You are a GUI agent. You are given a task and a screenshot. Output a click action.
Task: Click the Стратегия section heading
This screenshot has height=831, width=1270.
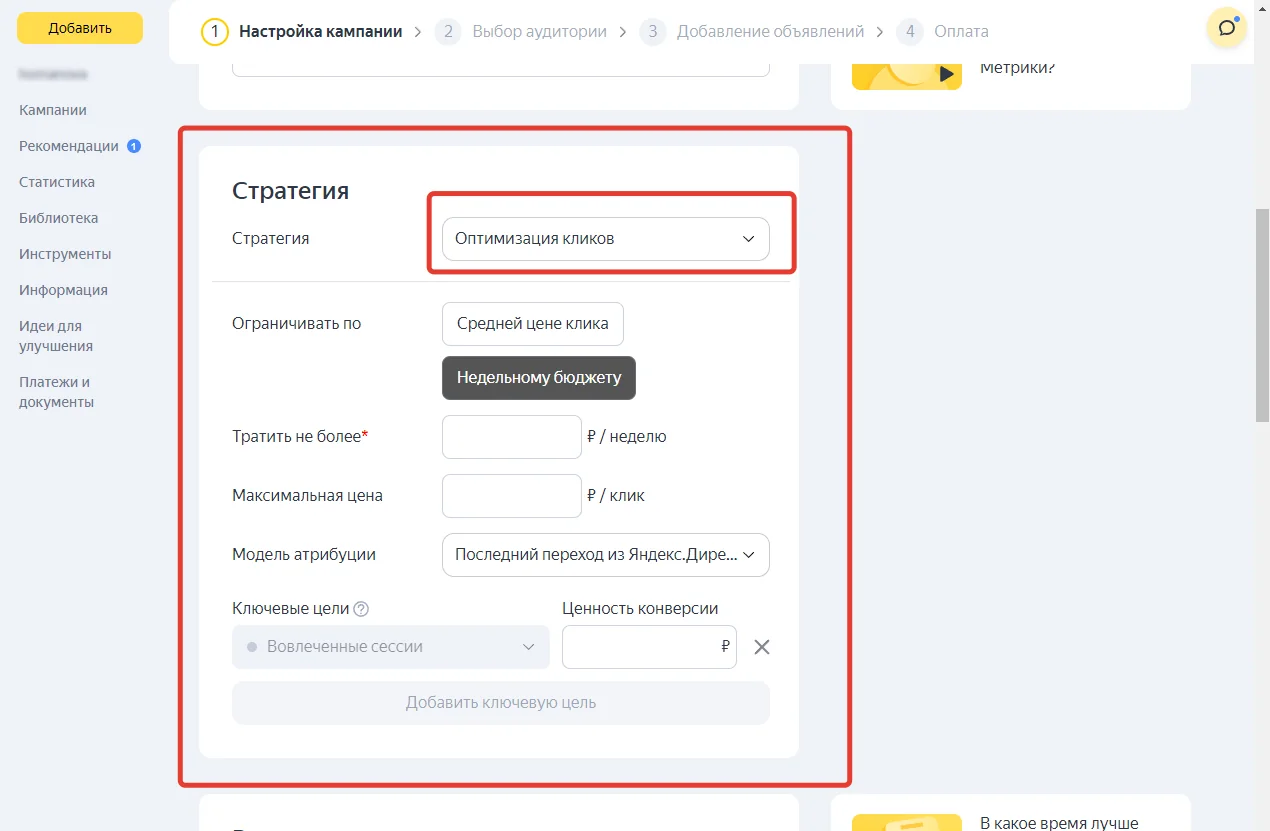pyautogui.click(x=291, y=191)
